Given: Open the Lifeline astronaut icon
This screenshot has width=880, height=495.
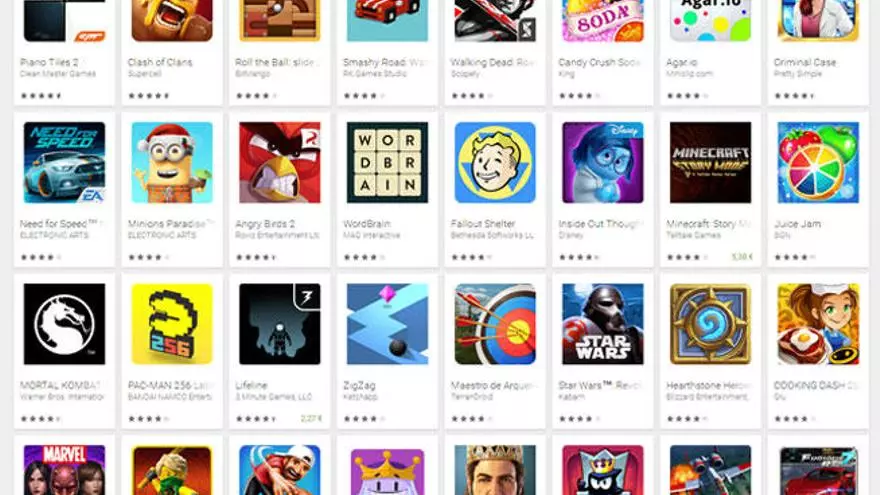Looking at the screenshot, I should pos(279,324).
